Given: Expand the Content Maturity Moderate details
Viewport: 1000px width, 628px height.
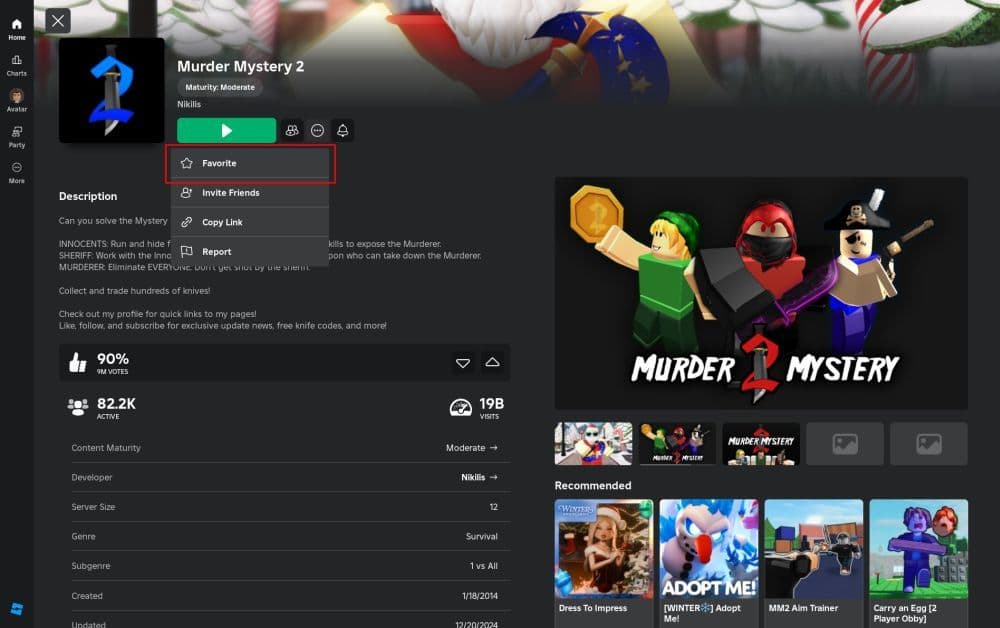Looking at the screenshot, I should (x=471, y=447).
